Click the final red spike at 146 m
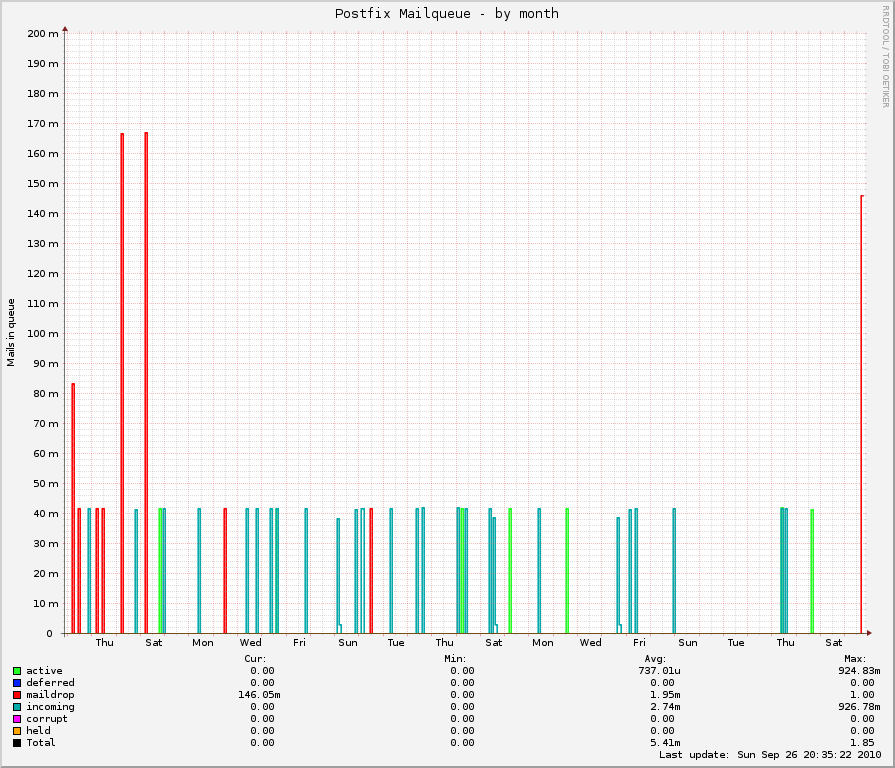This screenshot has width=895, height=768. tap(862, 414)
